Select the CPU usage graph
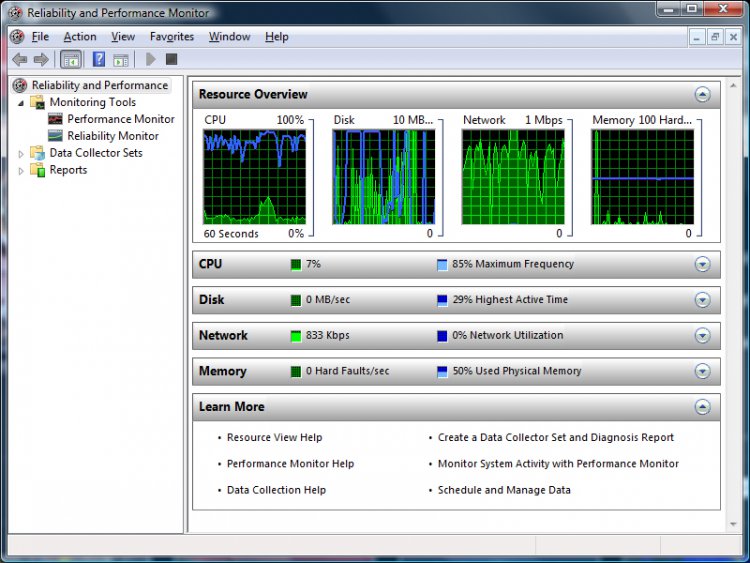This screenshot has height=563, width=750. [254, 177]
